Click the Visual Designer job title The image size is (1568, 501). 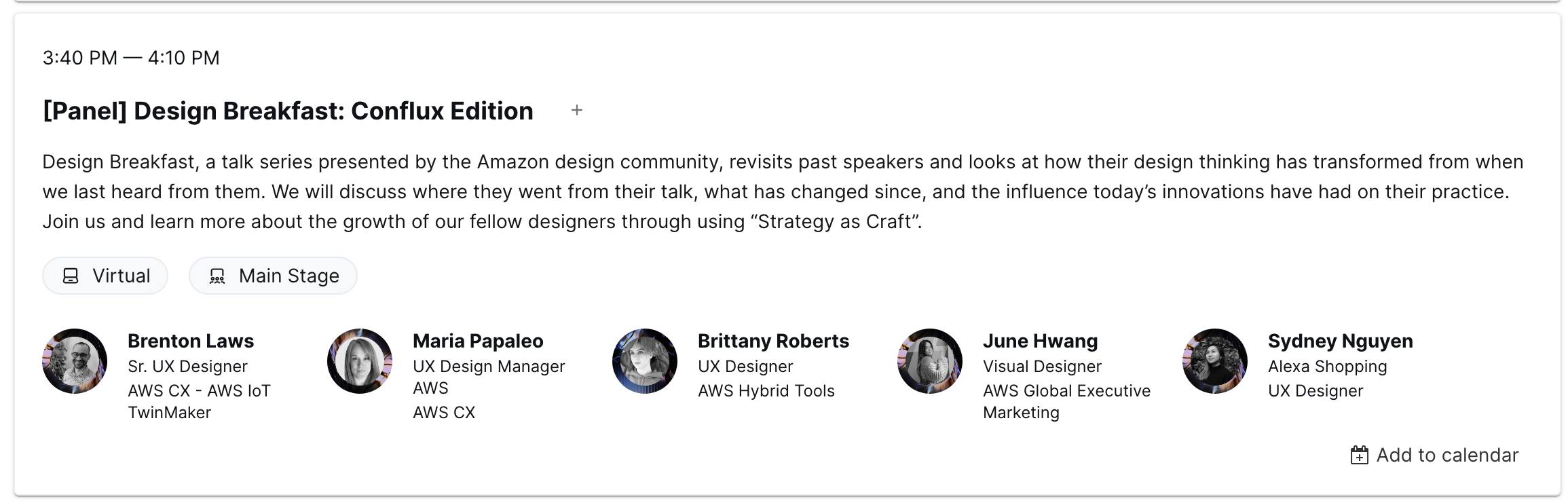coord(1042,367)
